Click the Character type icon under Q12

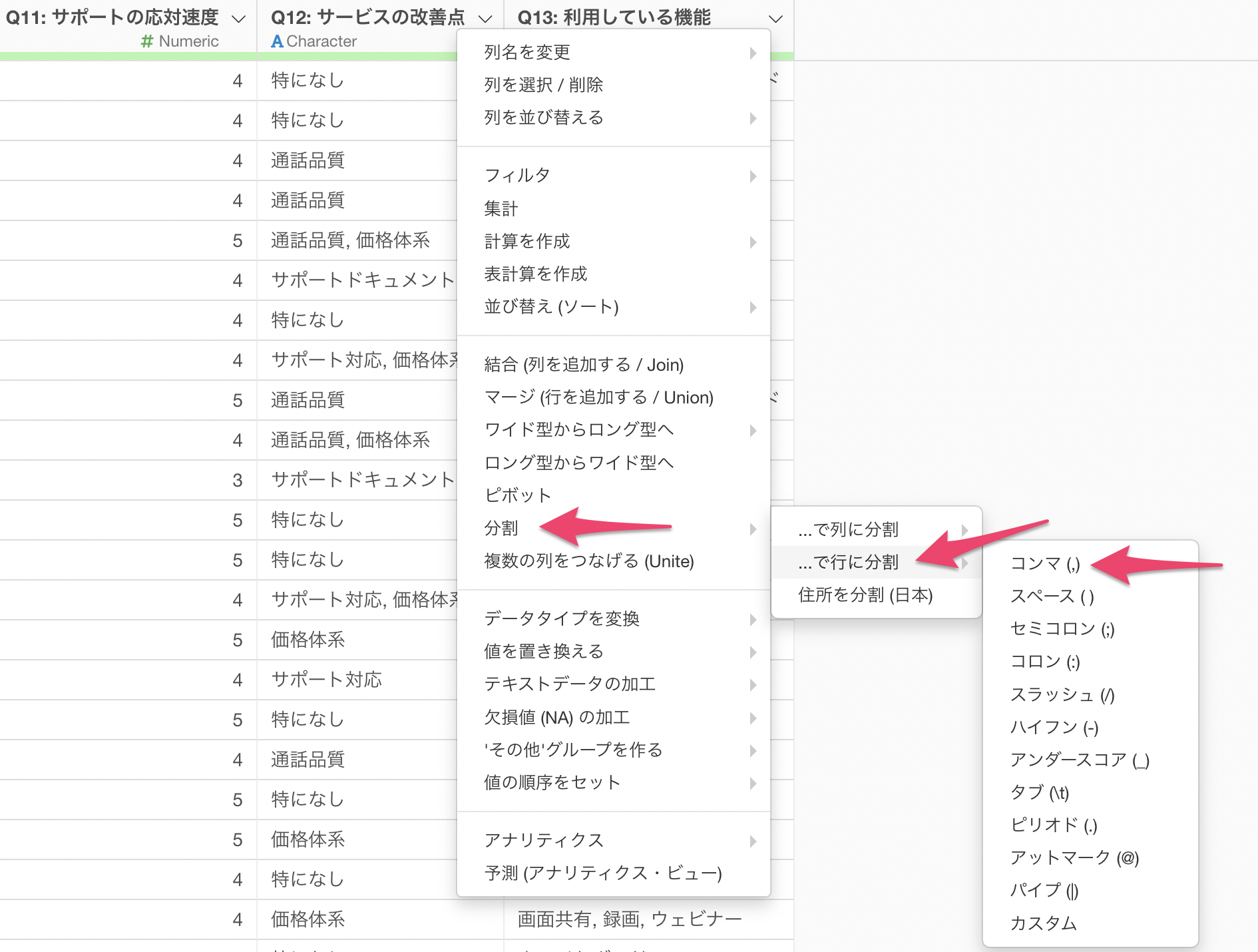click(x=277, y=41)
